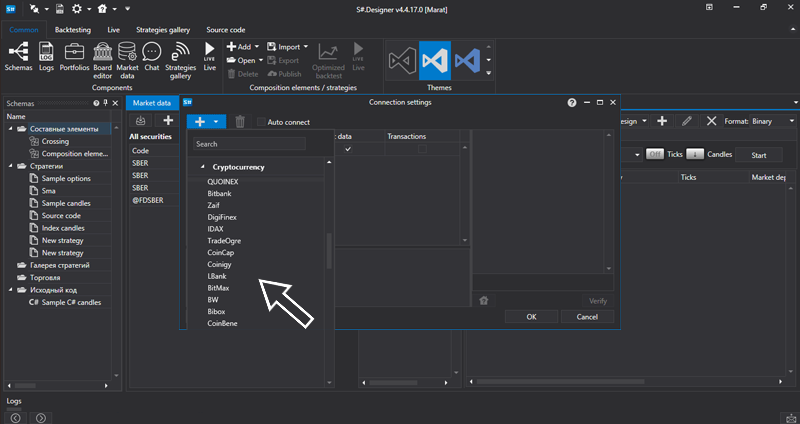Collapse the Стратегии tree node

click(x=12, y=165)
